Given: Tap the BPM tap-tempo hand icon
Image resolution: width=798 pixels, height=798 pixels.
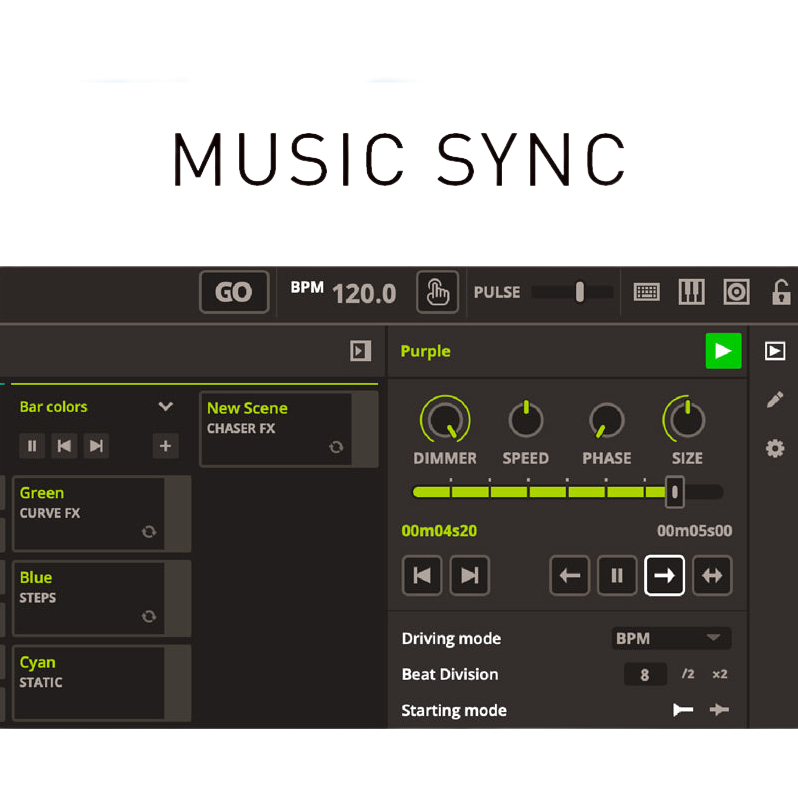Looking at the screenshot, I should pos(437,292).
